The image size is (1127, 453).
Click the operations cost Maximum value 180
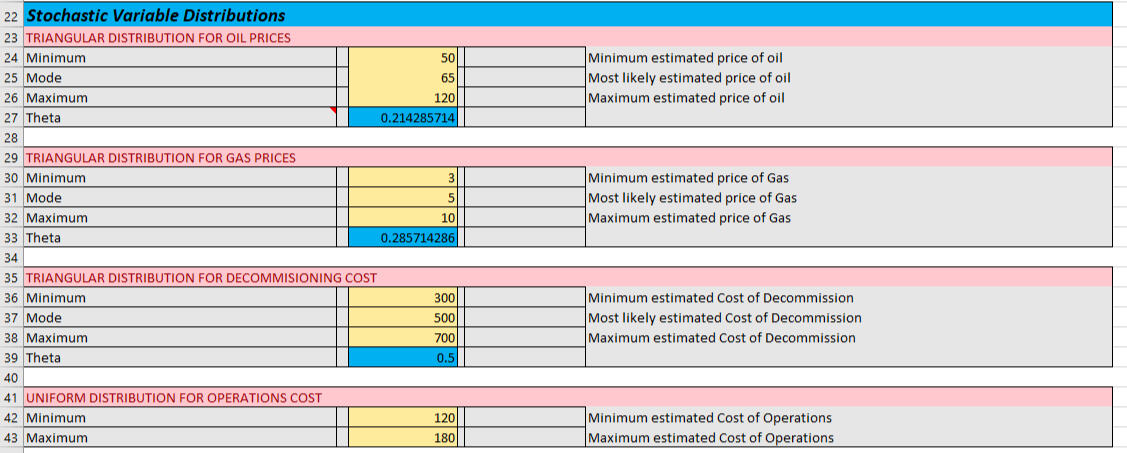coord(403,438)
